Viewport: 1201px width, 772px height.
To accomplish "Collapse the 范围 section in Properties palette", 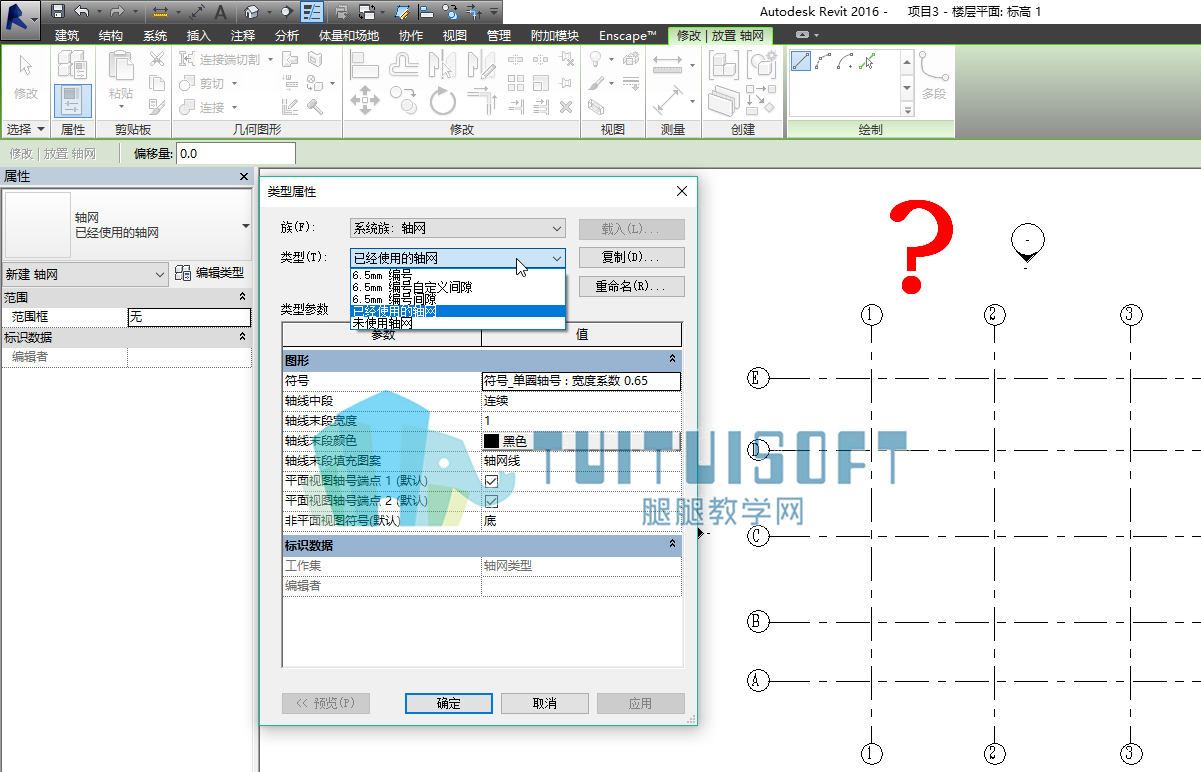I will click(x=242, y=297).
